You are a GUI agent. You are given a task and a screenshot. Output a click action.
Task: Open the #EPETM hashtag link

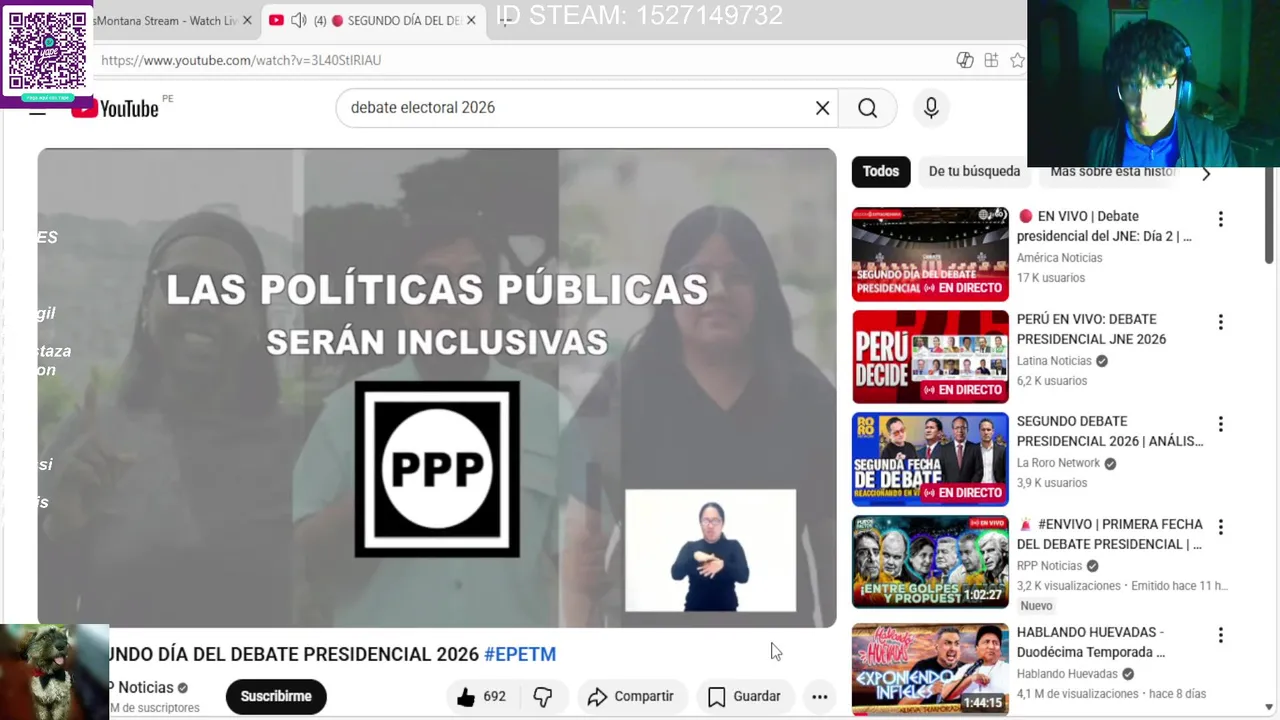point(520,654)
